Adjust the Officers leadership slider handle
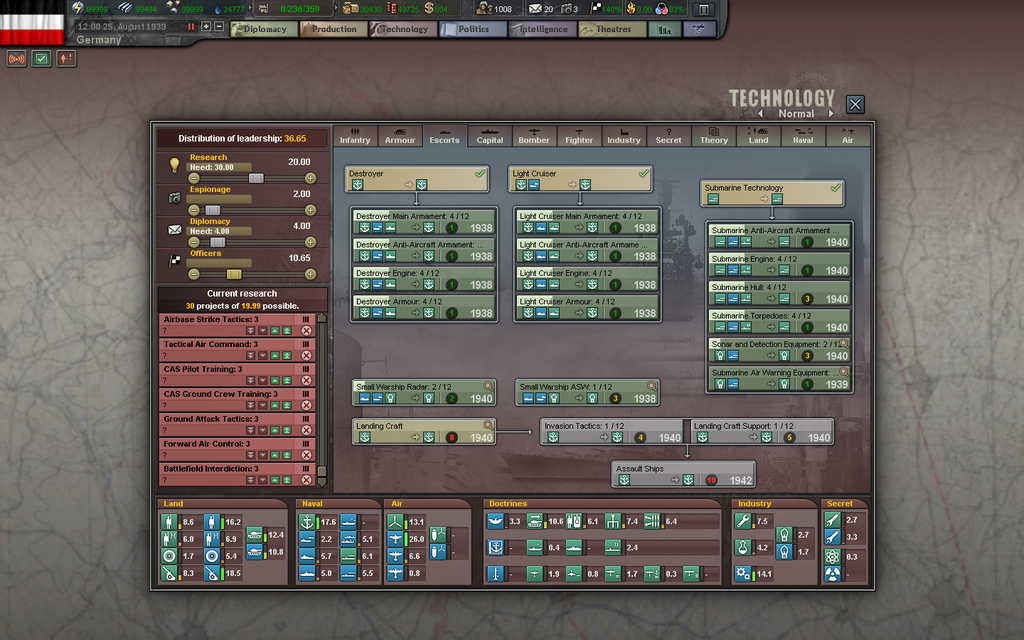Viewport: 1024px width, 640px height. (x=234, y=274)
